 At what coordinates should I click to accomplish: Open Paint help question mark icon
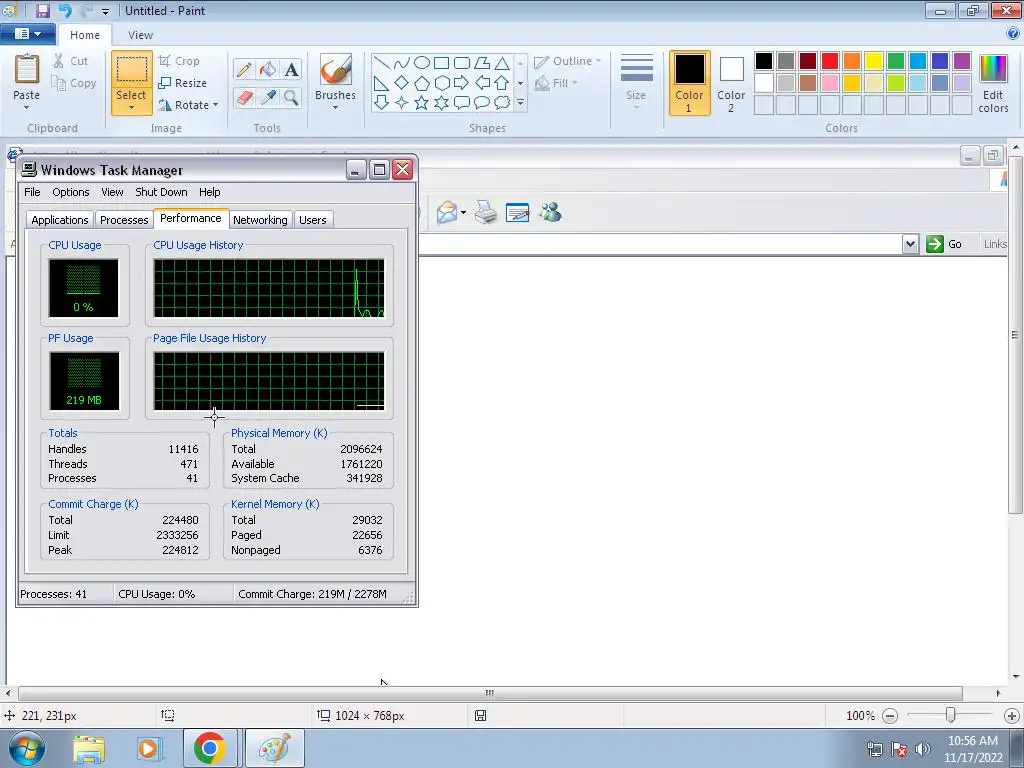(x=1013, y=34)
